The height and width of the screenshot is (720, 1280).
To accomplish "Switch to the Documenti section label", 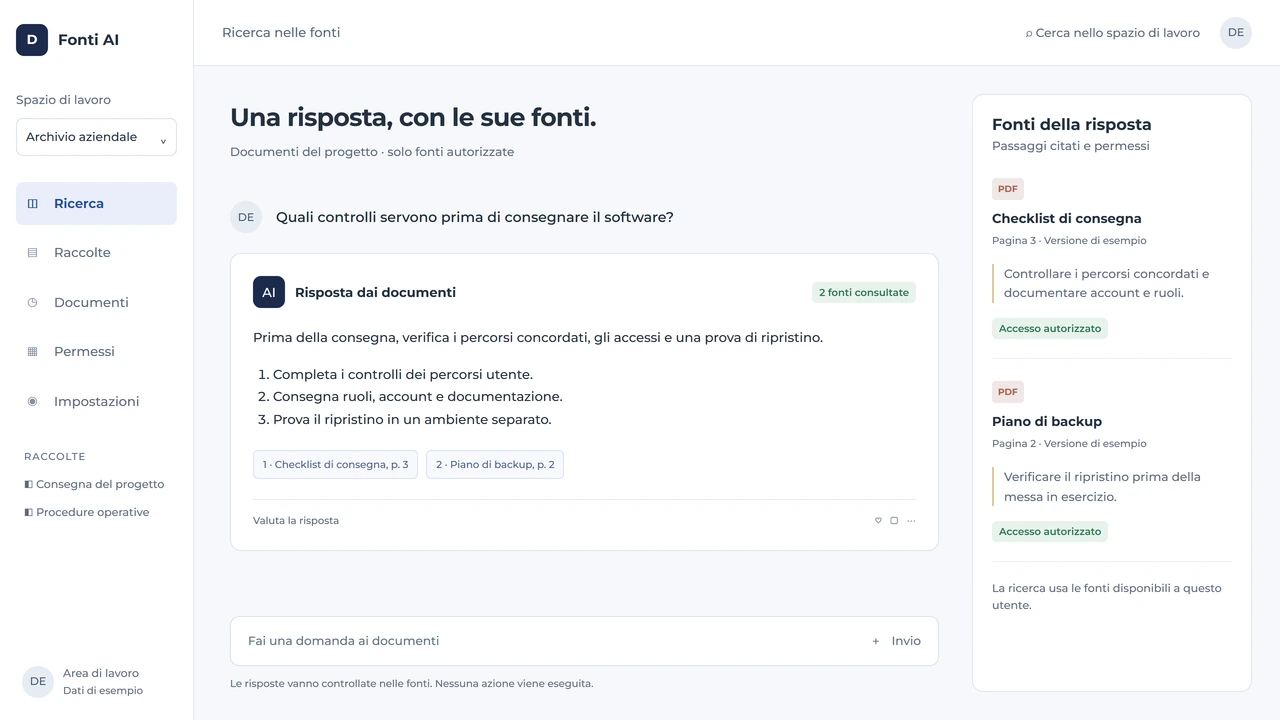I will tap(91, 302).
